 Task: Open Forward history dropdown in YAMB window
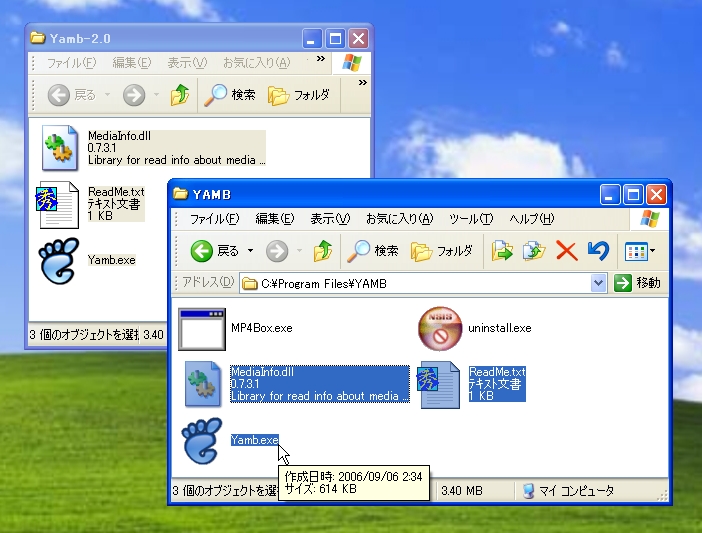[x=299, y=251]
